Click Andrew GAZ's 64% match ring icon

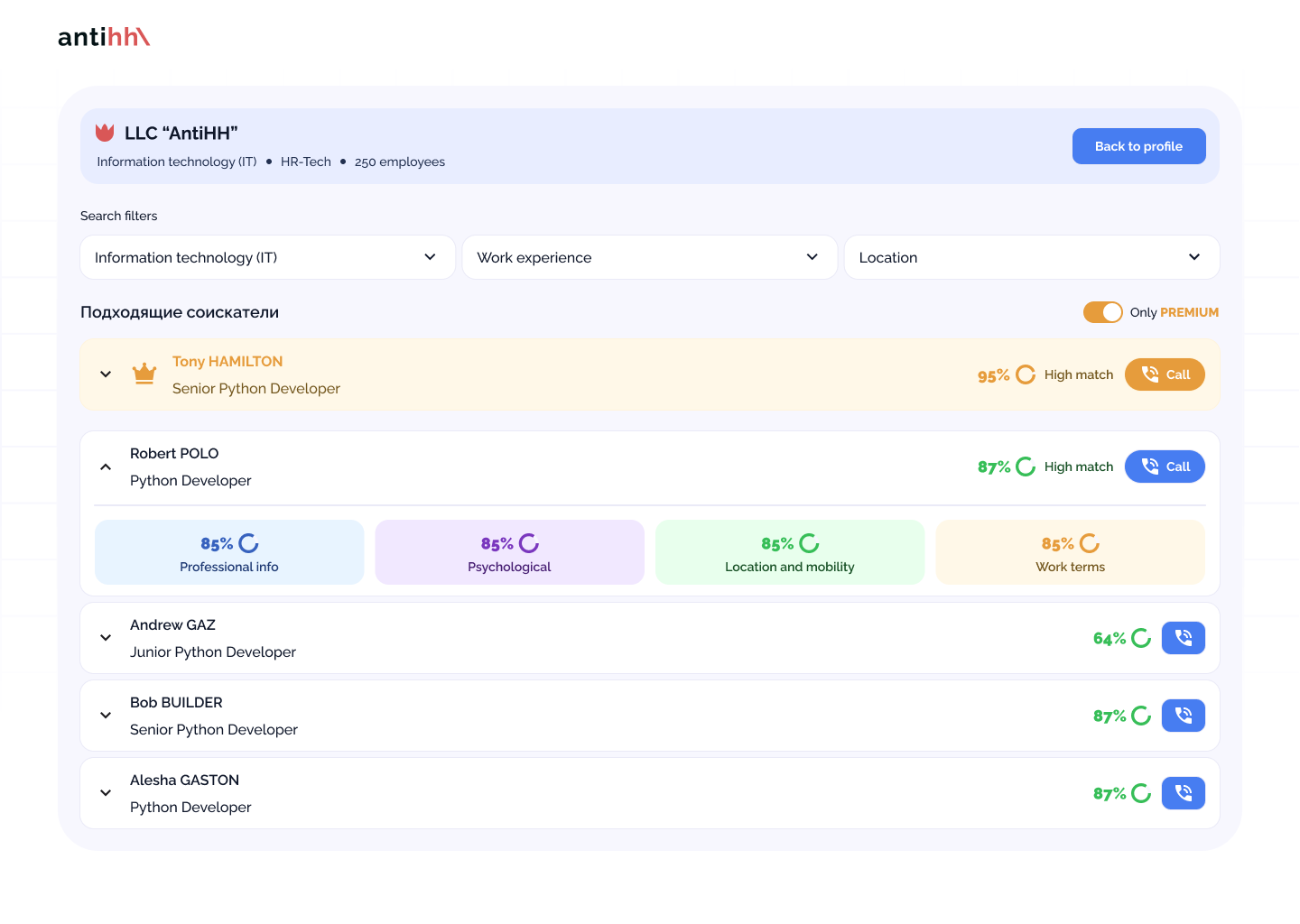click(x=1141, y=638)
